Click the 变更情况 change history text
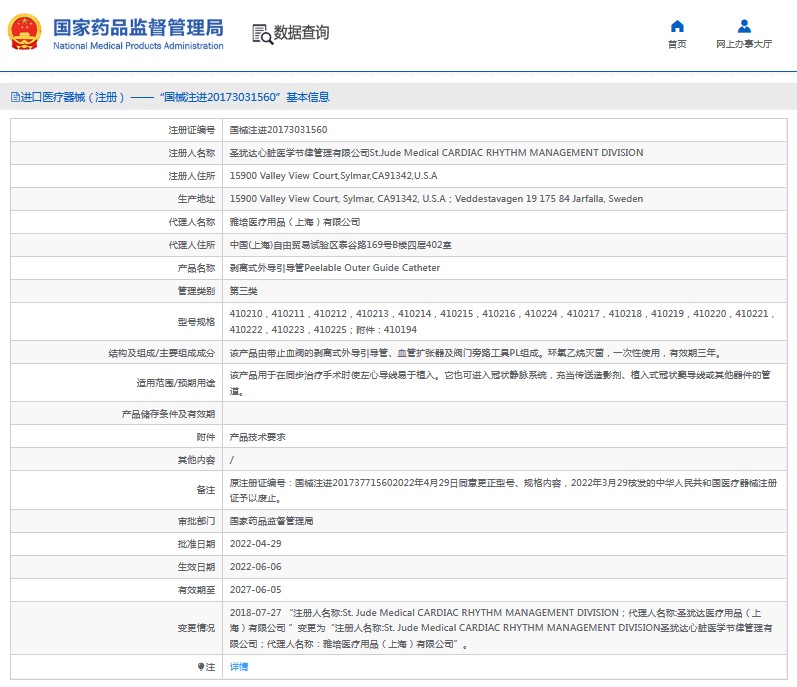This screenshot has width=797, height=687. tap(501, 628)
